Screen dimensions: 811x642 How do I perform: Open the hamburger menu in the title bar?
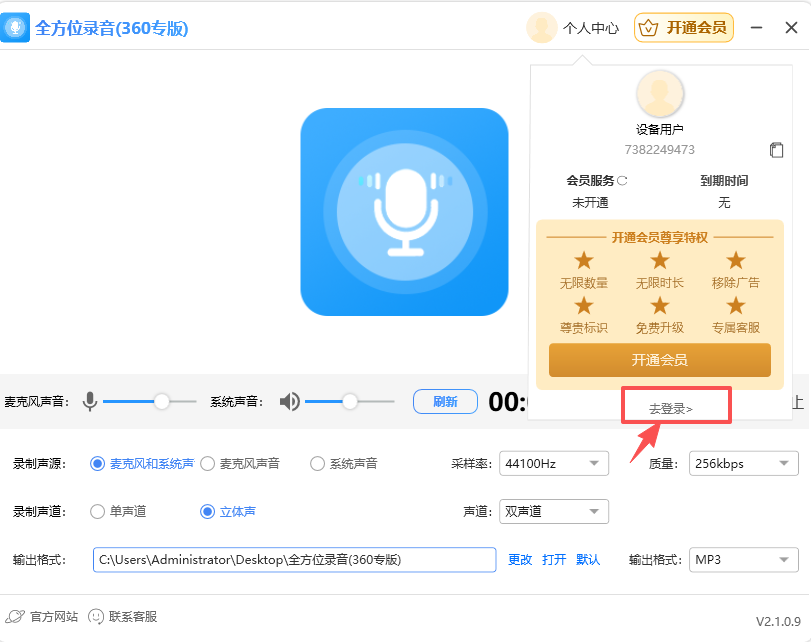click(758, 28)
